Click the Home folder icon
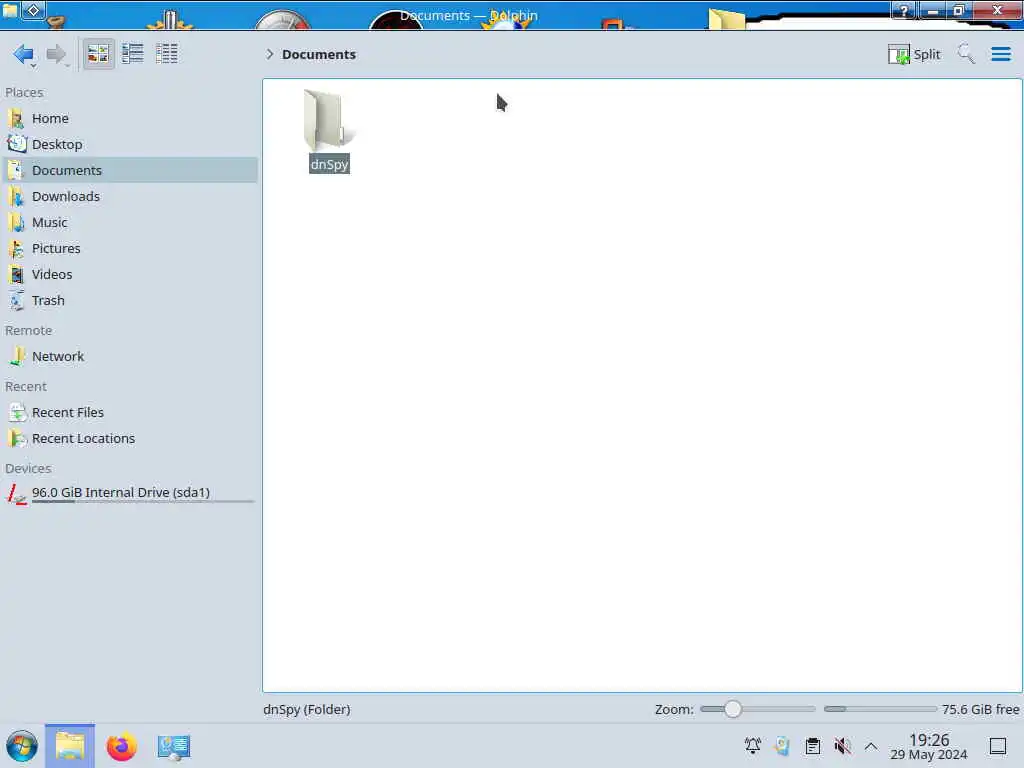This screenshot has height=768, width=1024. [16, 118]
